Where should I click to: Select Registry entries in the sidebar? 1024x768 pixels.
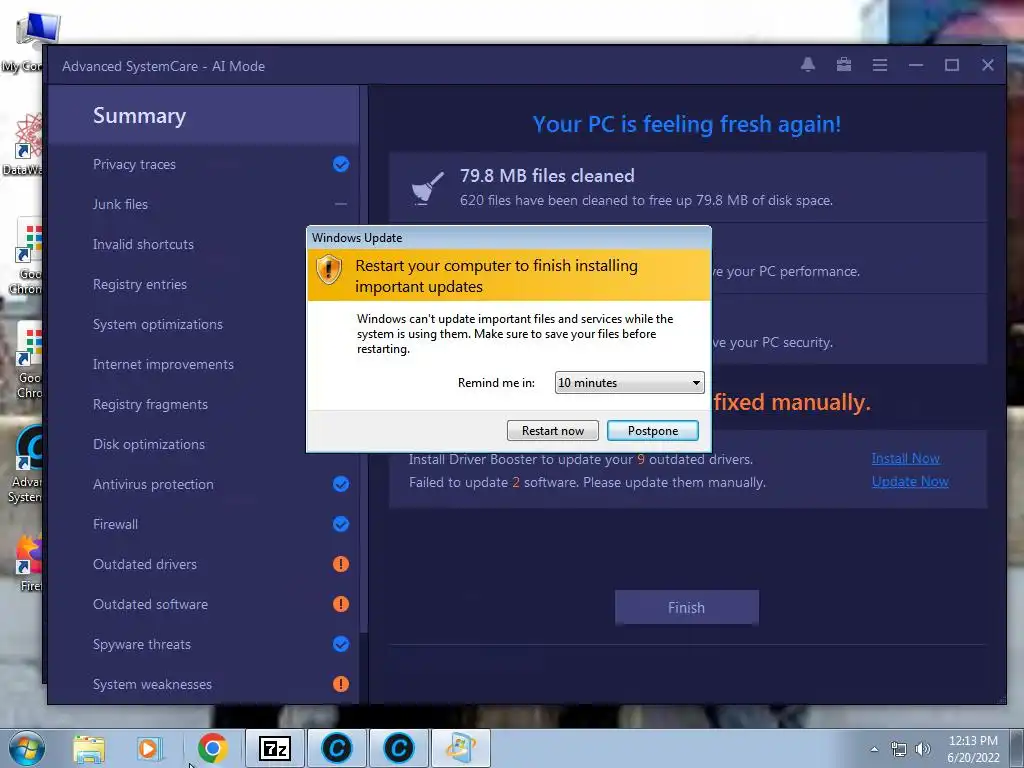point(140,284)
